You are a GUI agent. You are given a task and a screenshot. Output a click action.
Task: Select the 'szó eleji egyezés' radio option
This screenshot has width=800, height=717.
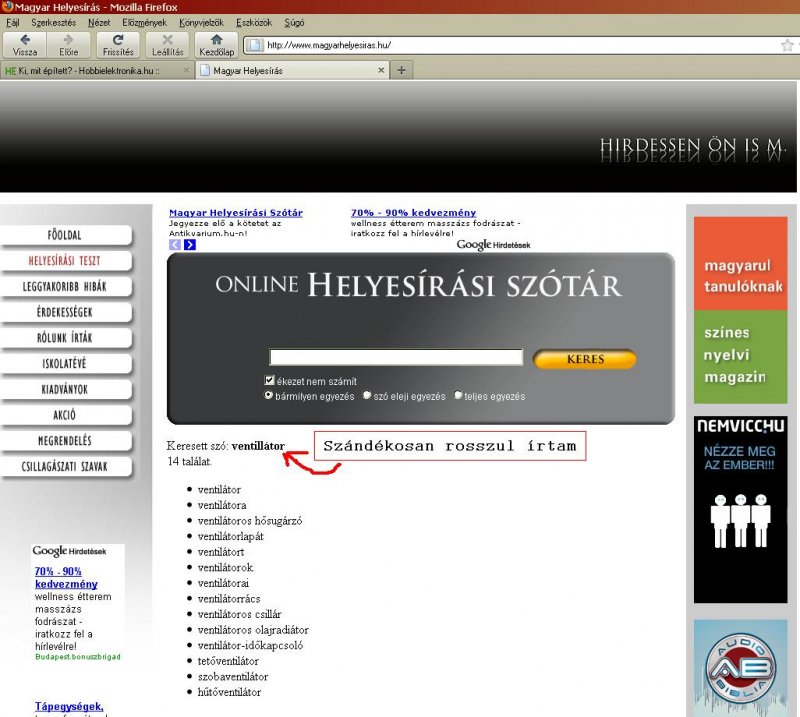point(367,395)
